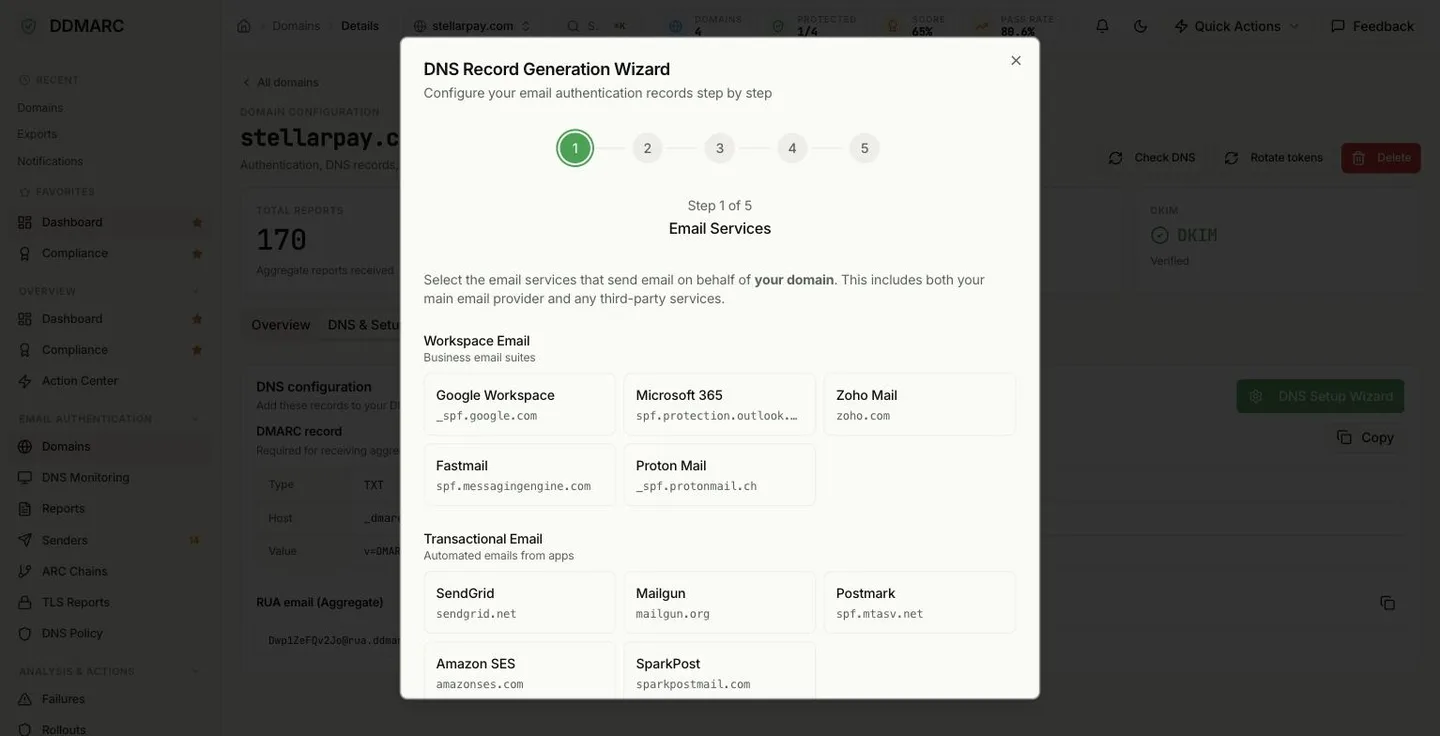
Task: Open recent Exports in sidebar
Action: pyautogui.click(x=37, y=134)
